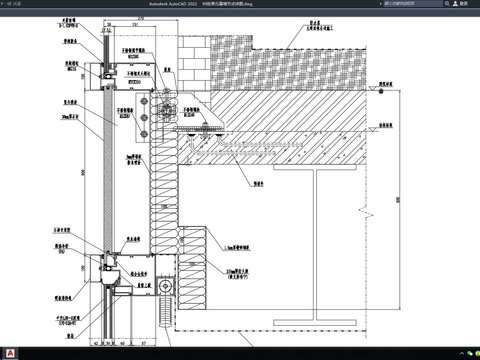Click the user account silhouette icon

(455, 4)
